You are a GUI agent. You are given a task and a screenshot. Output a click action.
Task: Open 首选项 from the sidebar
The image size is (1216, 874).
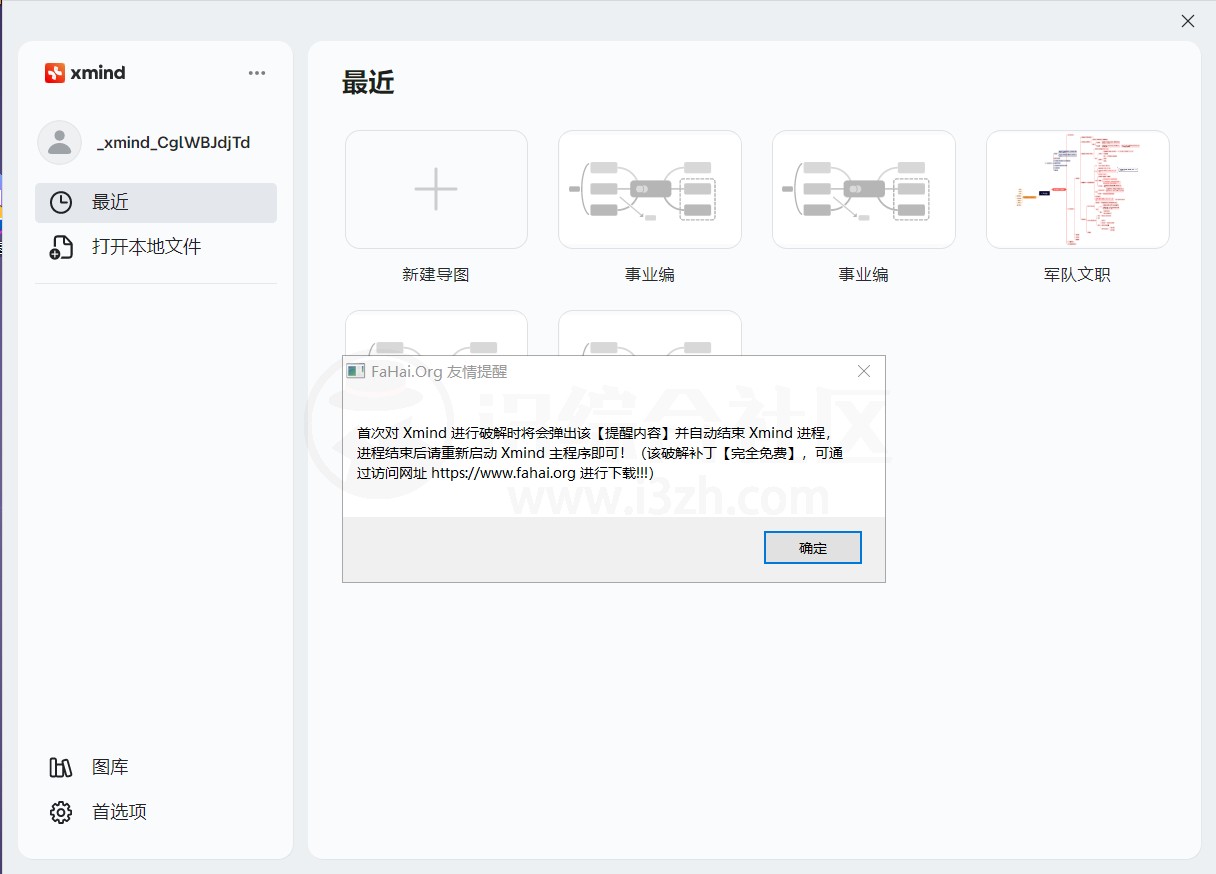[x=119, y=811]
